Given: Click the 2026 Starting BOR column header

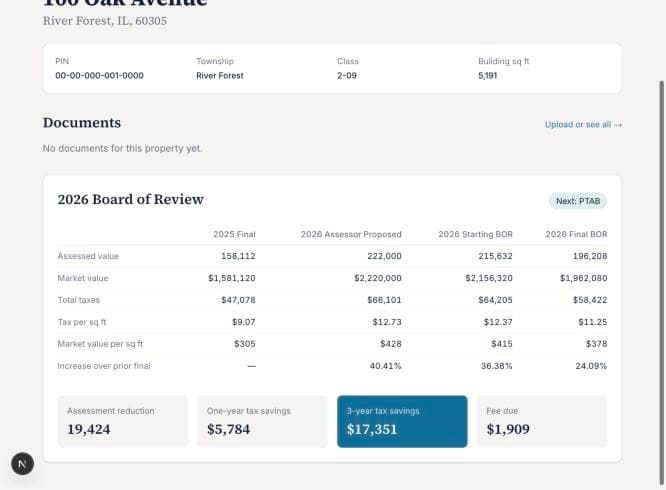Looking at the screenshot, I should tap(476, 234).
